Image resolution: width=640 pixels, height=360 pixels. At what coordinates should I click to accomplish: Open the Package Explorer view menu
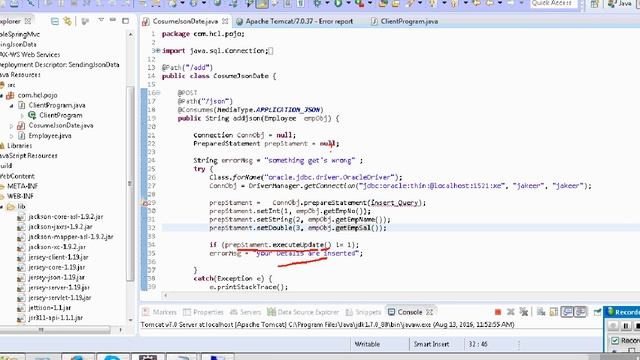pyautogui.click(x=101, y=20)
